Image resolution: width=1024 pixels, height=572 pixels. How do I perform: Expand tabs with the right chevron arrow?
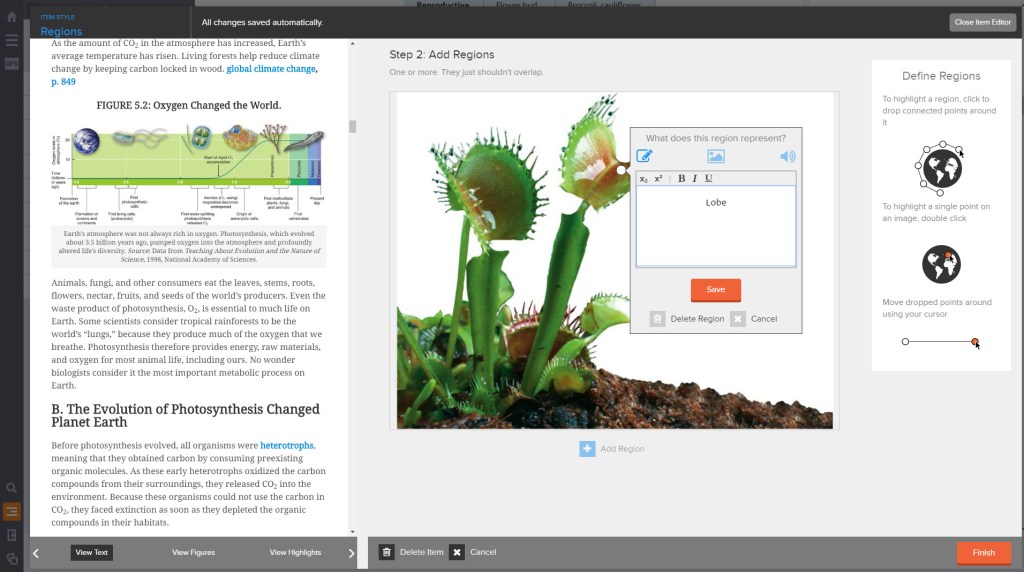point(351,553)
